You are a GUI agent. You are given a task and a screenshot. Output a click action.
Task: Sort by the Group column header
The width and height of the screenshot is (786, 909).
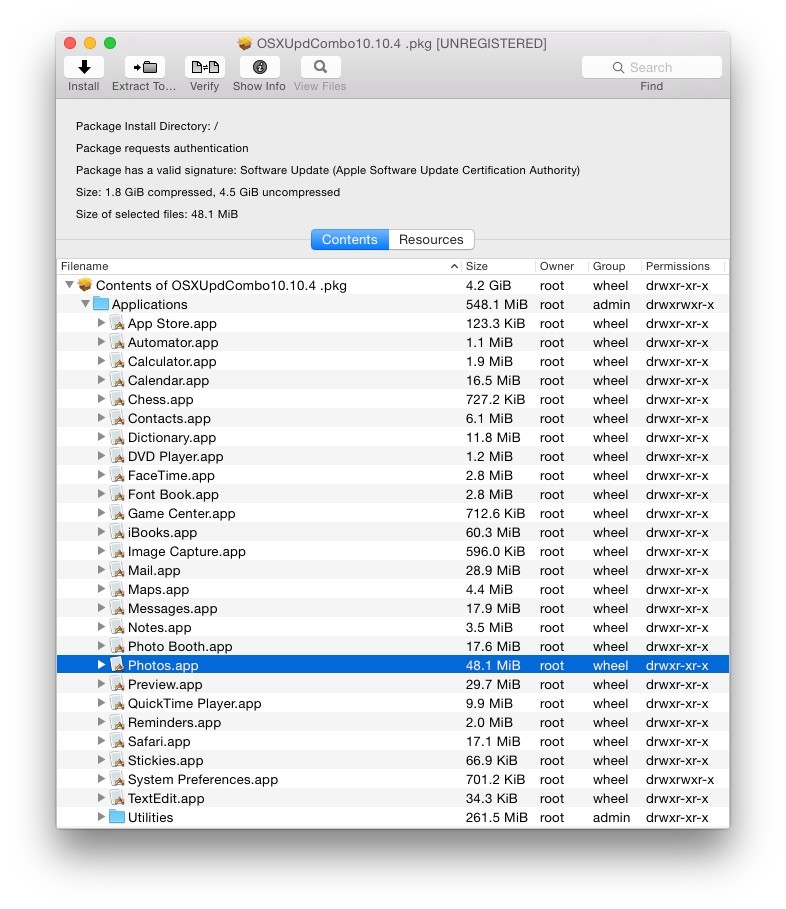click(614, 266)
